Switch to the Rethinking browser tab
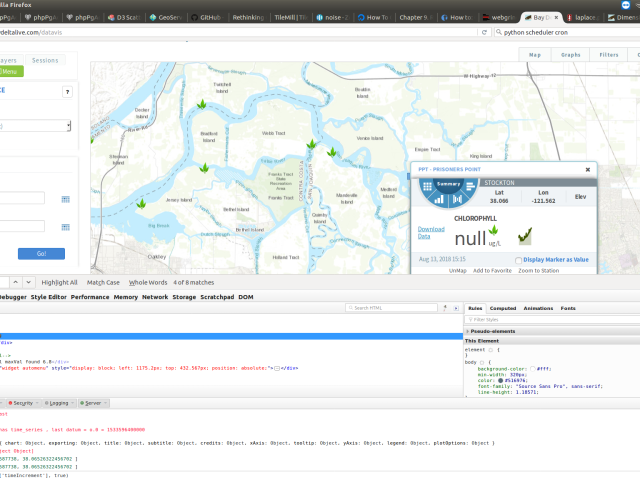This screenshot has height=480, width=640. (x=248, y=18)
